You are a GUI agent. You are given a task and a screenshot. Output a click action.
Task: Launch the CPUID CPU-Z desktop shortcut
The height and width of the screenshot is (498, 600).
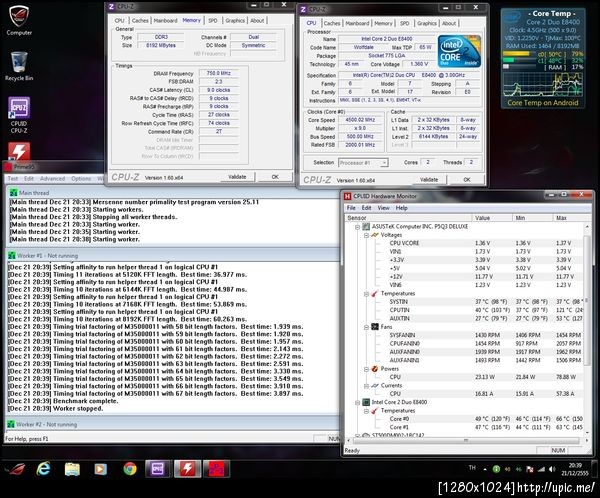coord(19,115)
